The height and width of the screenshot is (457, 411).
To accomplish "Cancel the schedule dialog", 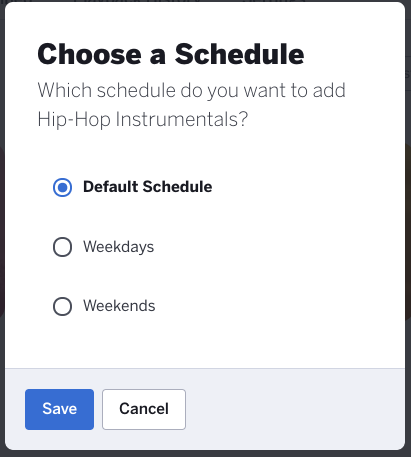I will tap(144, 409).
